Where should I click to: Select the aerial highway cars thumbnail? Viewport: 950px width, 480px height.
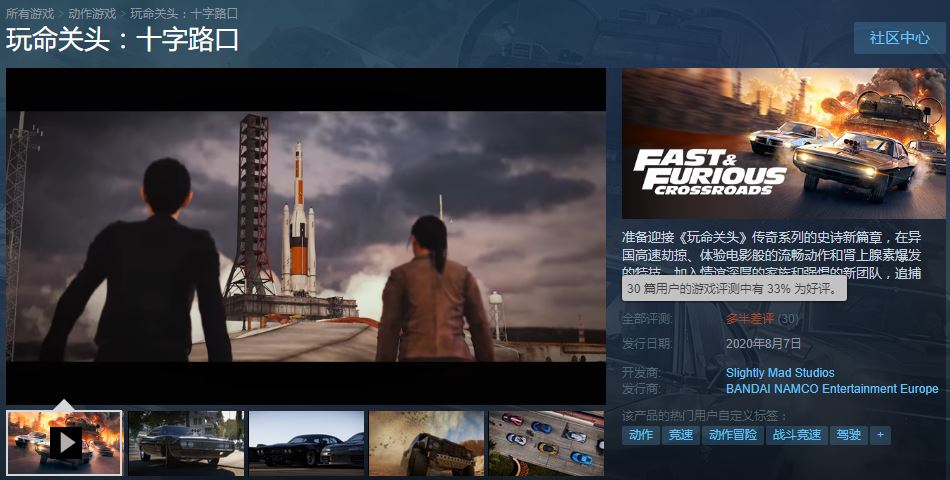546,443
